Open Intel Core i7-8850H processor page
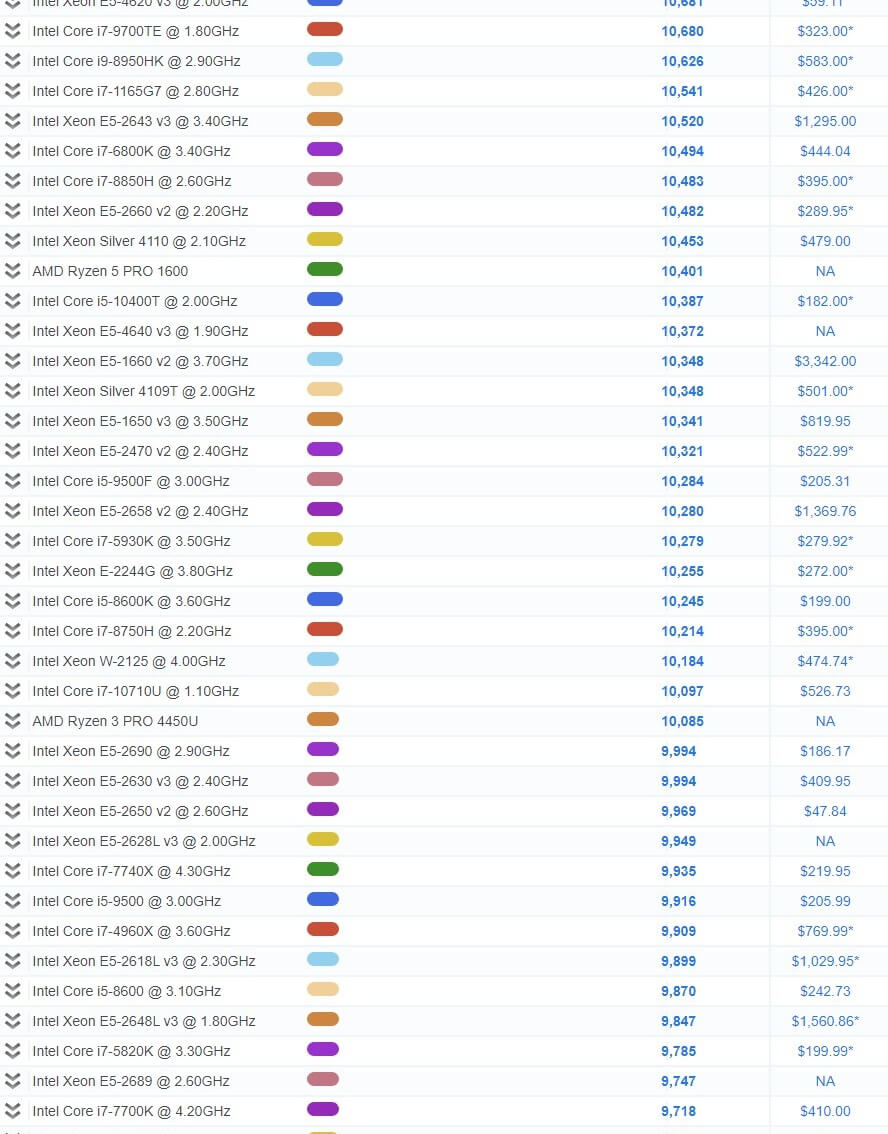Screen dimensions: 888x1134 [x=132, y=181]
